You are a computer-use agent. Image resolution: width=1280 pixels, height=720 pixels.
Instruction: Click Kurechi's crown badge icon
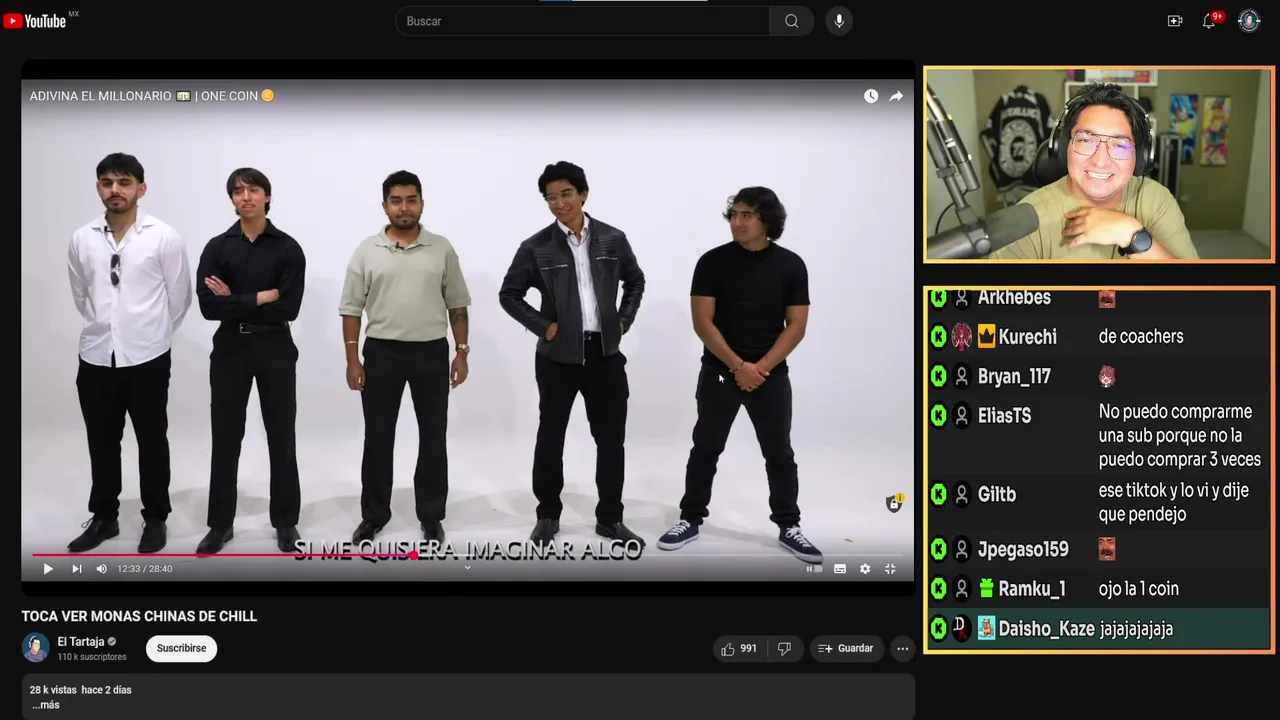986,336
